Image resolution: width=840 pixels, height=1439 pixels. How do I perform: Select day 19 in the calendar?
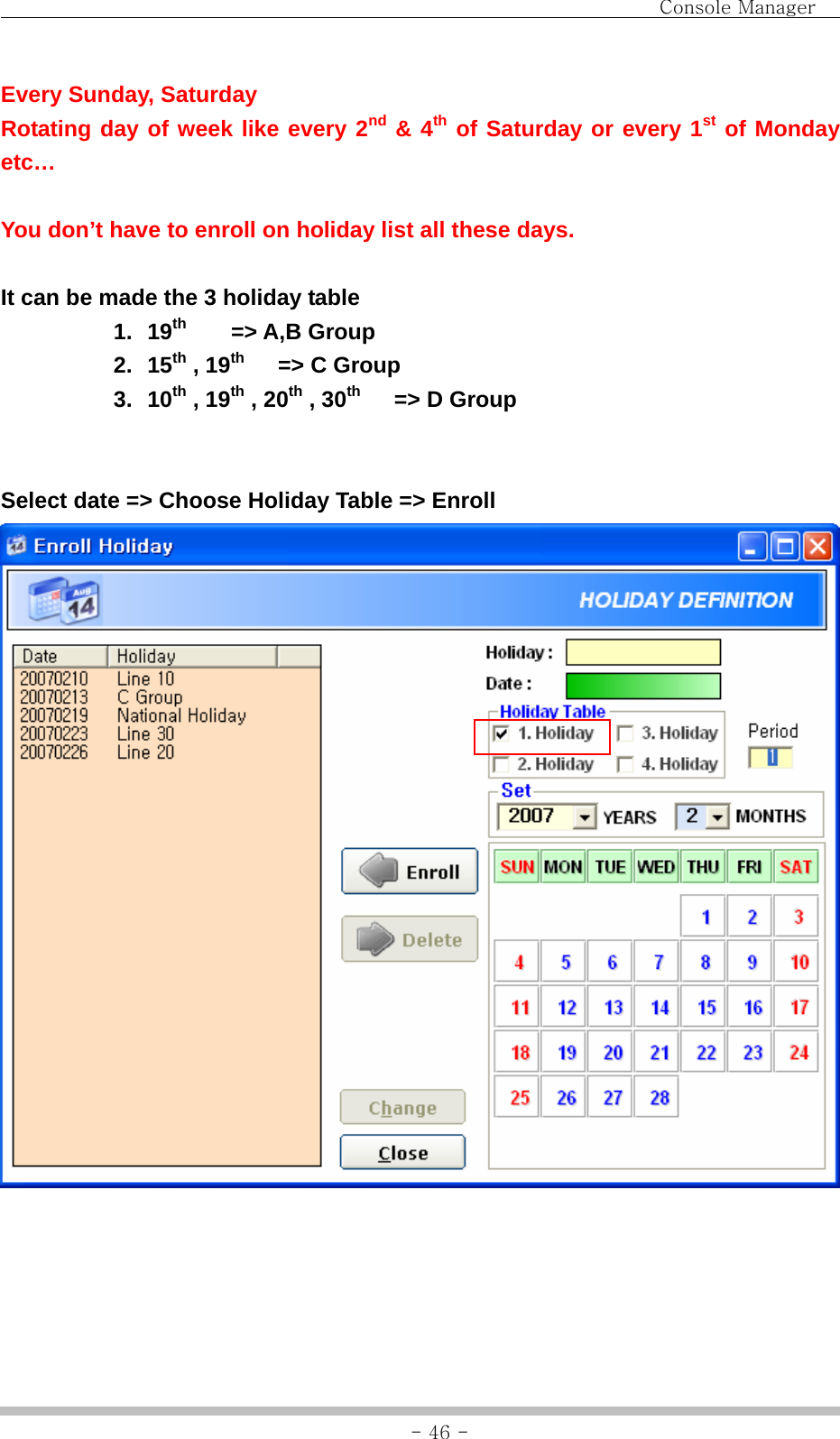point(564,1051)
